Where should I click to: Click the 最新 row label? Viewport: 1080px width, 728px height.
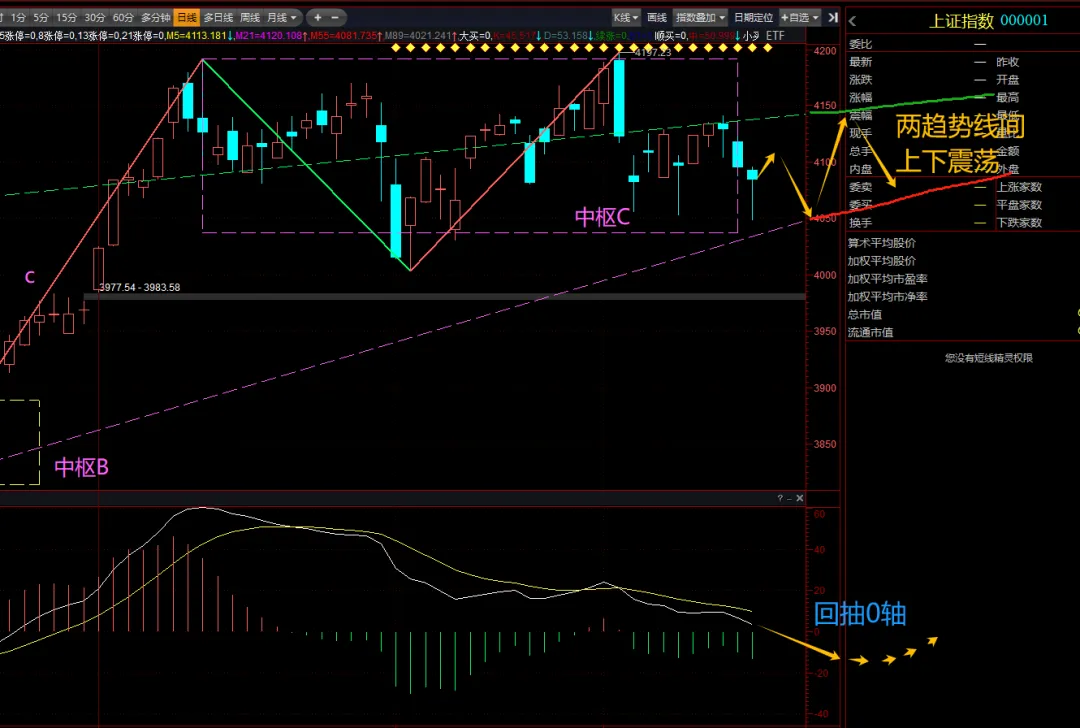[x=860, y=62]
